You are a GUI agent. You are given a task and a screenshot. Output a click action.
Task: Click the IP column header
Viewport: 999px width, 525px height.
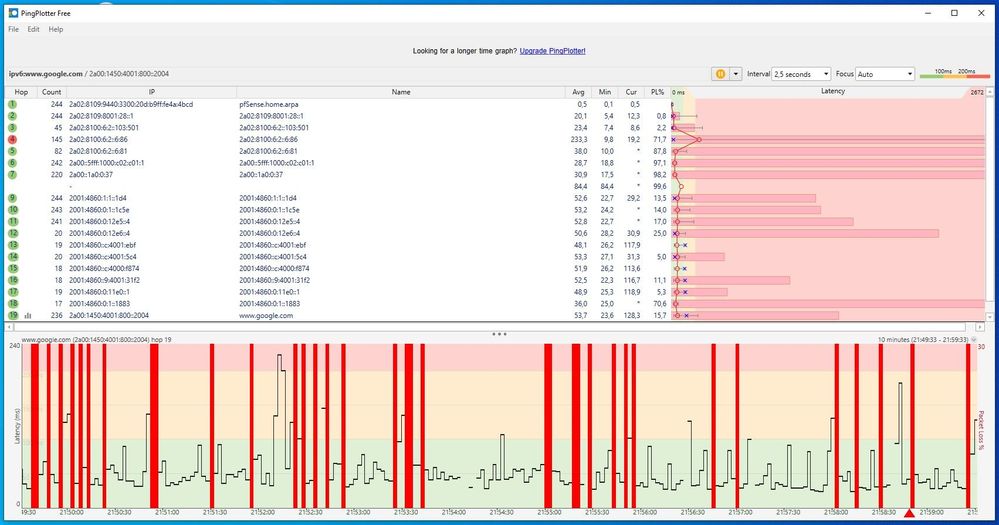(152, 92)
